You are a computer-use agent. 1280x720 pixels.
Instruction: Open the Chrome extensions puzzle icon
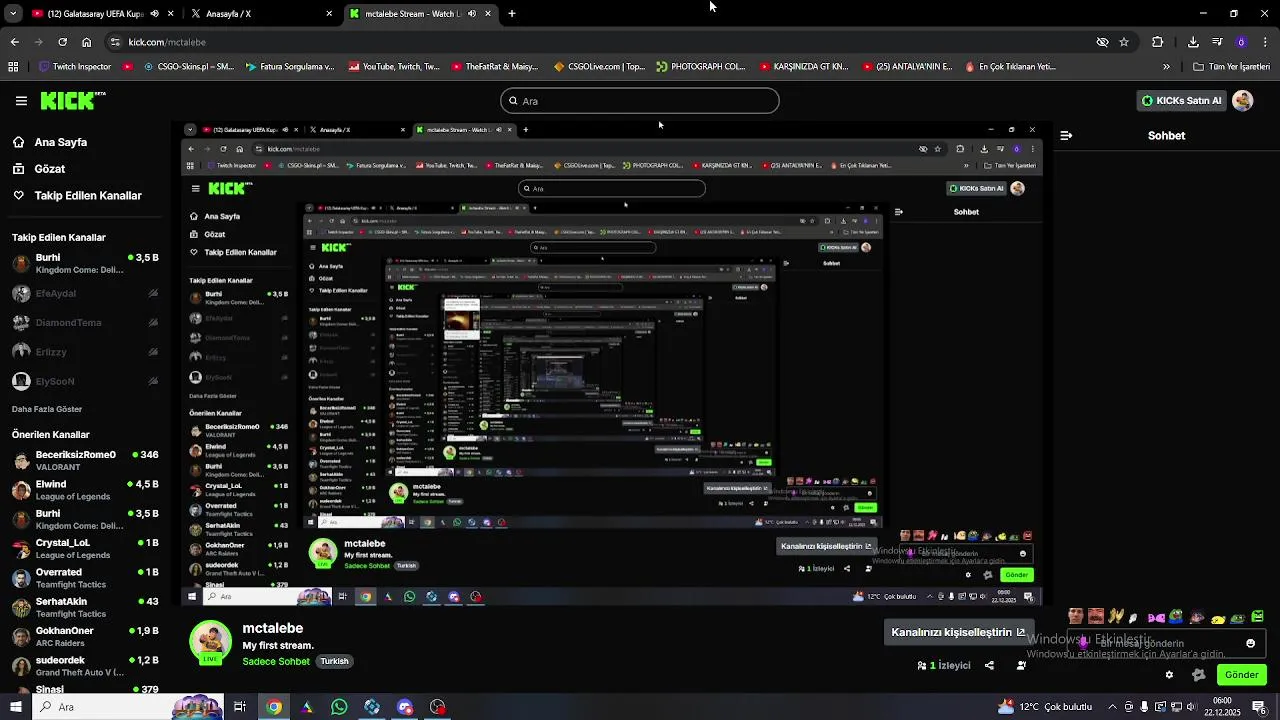click(x=1157, y=42)
